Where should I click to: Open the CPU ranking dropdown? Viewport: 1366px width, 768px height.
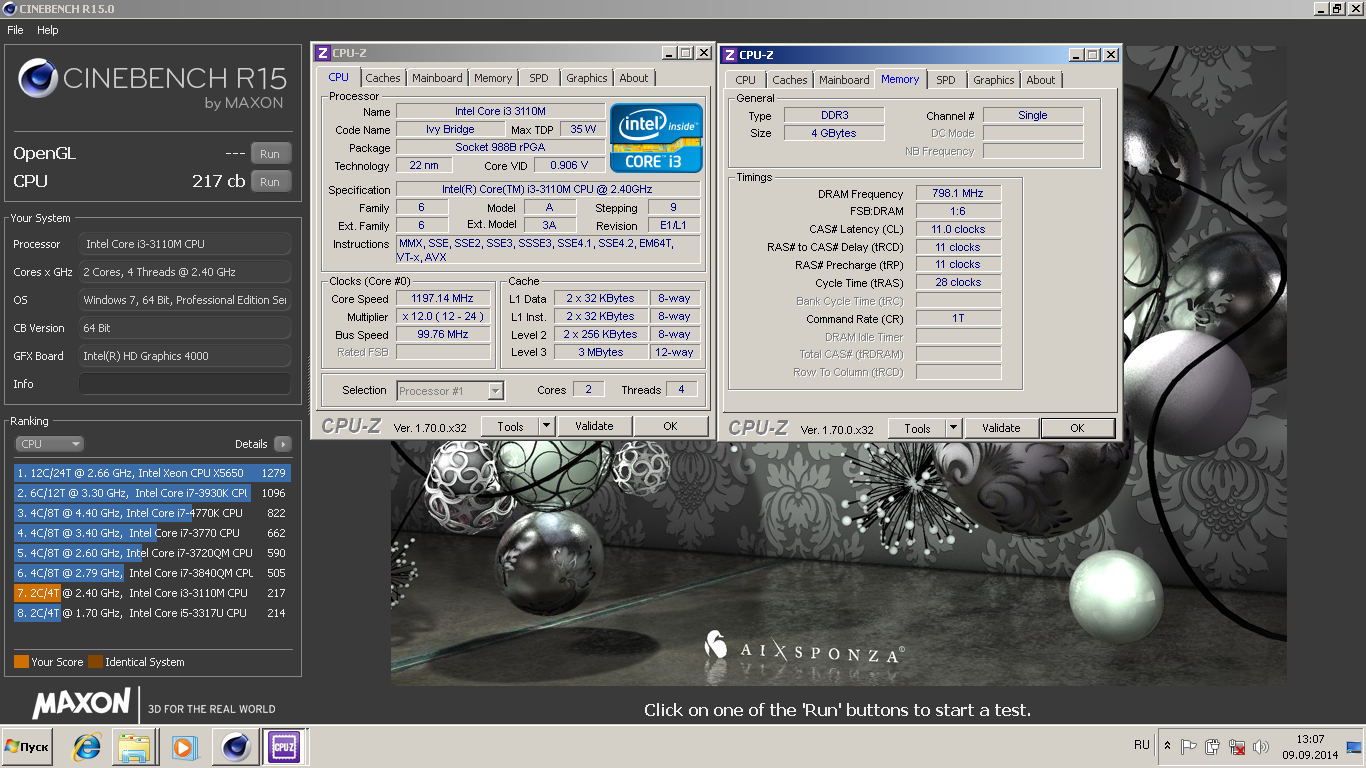point(50,444)
